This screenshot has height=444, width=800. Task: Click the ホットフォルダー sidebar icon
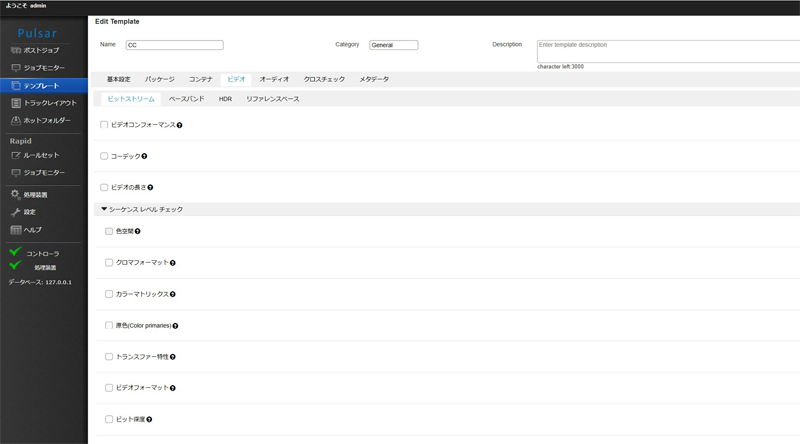(x=16, y=120)
